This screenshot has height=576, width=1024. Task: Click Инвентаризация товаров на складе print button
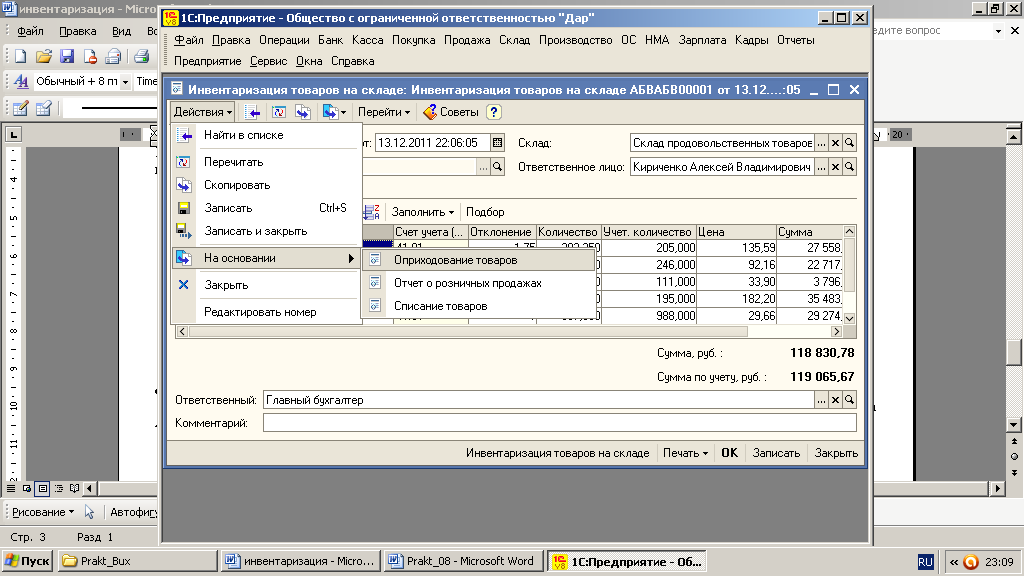[x=557, y=453]
